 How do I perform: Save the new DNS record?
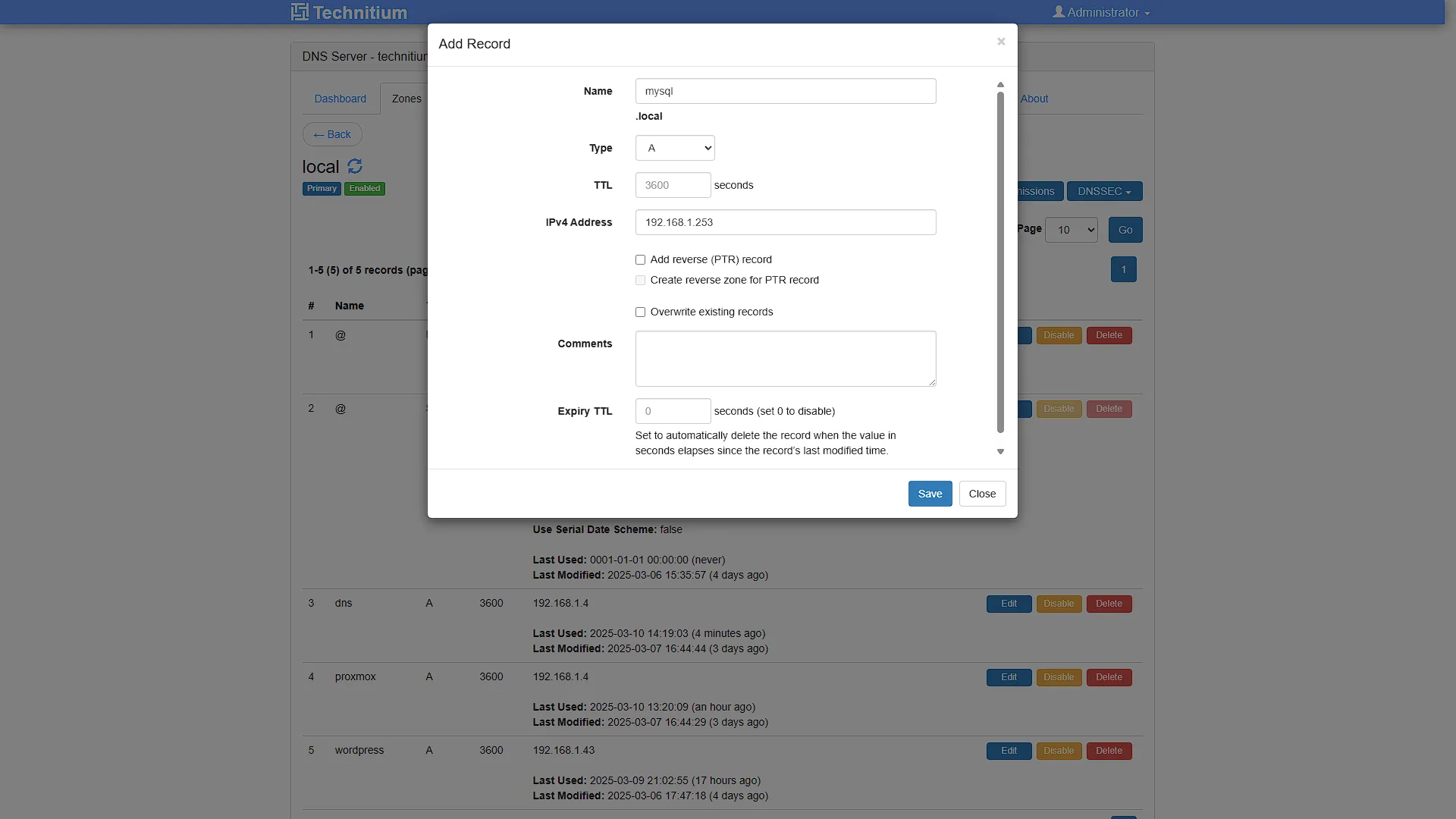(x=930, y=494)
